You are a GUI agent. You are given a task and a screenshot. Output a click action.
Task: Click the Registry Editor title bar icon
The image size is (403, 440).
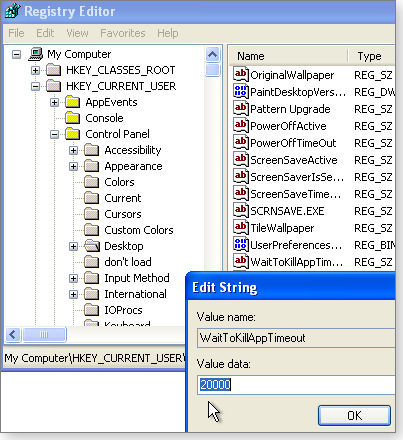point(12,11)
